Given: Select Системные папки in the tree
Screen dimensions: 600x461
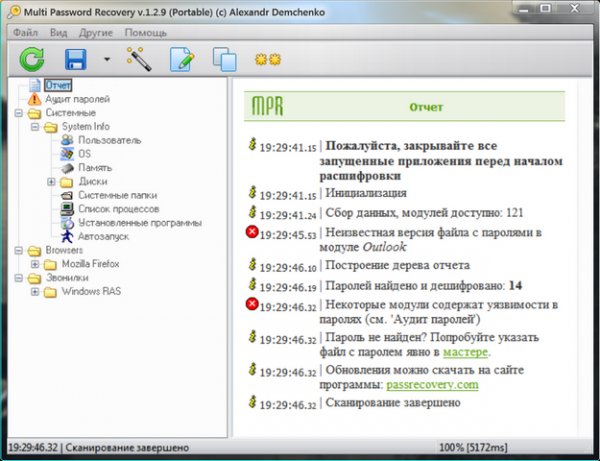Looking at the screenshot, I should pos(117,195).
